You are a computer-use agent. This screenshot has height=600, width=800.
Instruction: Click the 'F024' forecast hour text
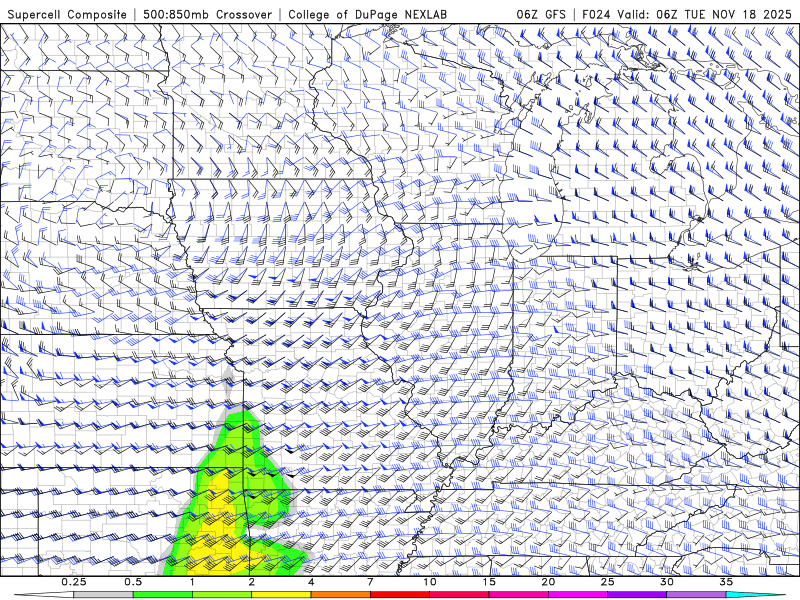click(597, 14)
